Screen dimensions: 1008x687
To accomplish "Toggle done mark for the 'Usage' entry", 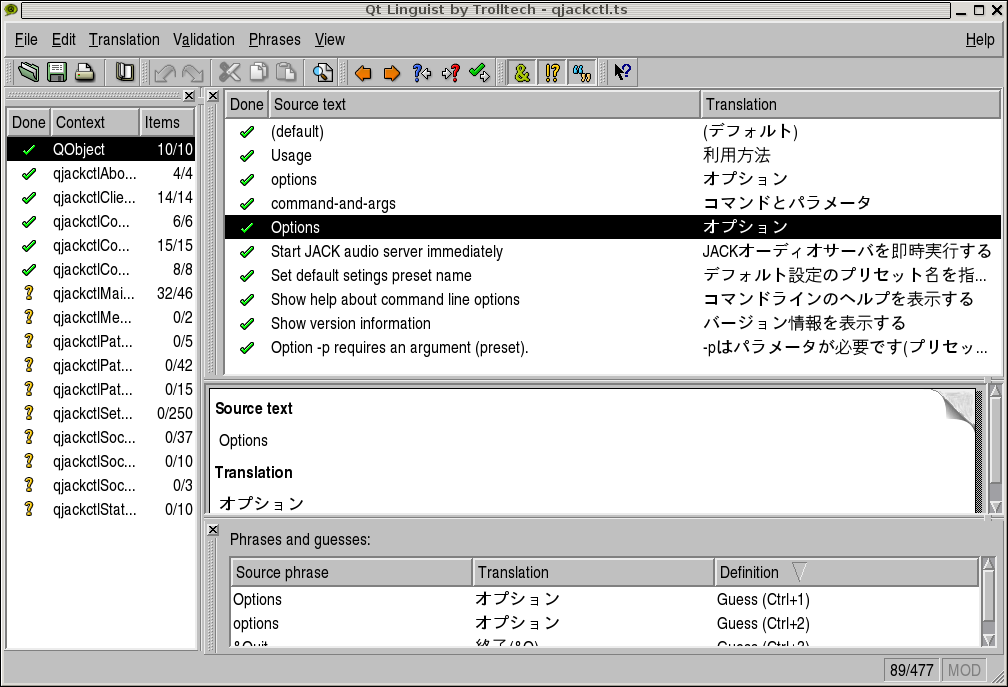I will 247,156.
